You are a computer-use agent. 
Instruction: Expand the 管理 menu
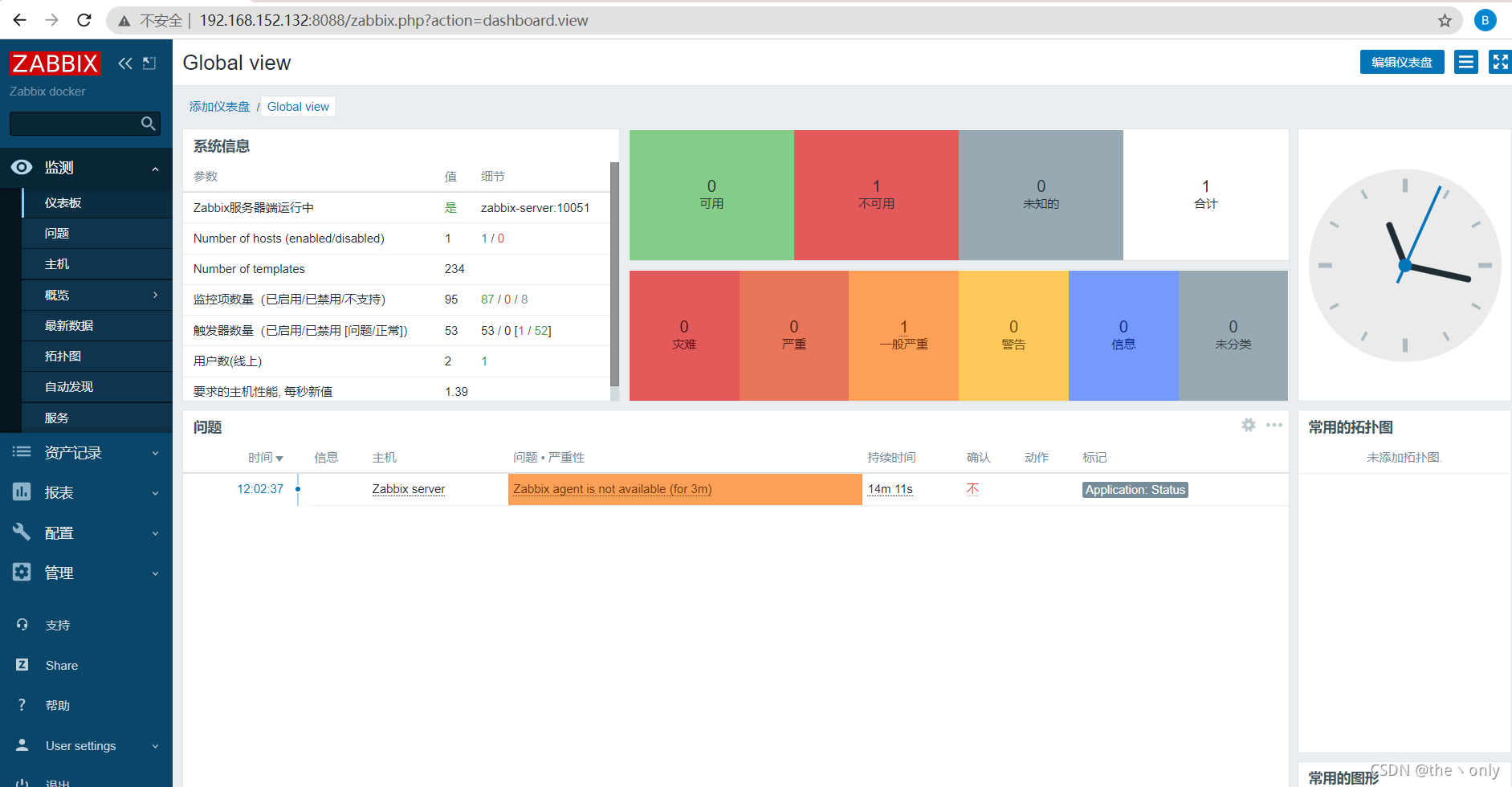click(155, 573)
